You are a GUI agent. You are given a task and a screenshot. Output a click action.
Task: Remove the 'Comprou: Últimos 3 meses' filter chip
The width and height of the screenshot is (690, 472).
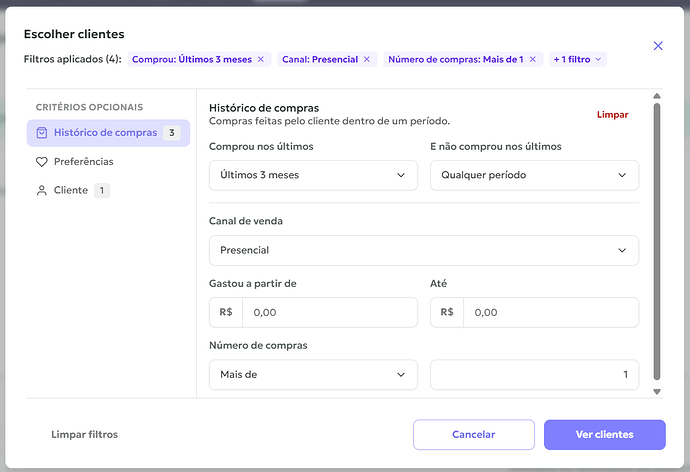point(261,59)
